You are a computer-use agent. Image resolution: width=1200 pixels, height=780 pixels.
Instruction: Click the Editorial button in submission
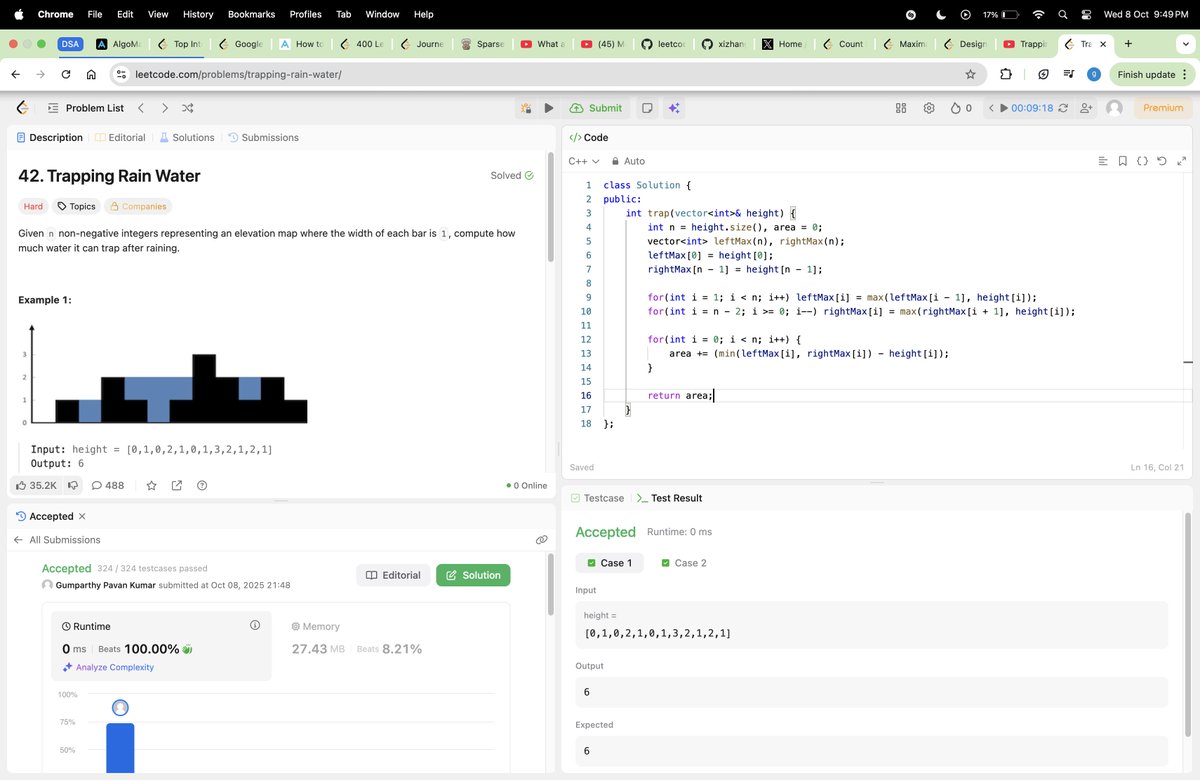393,575
